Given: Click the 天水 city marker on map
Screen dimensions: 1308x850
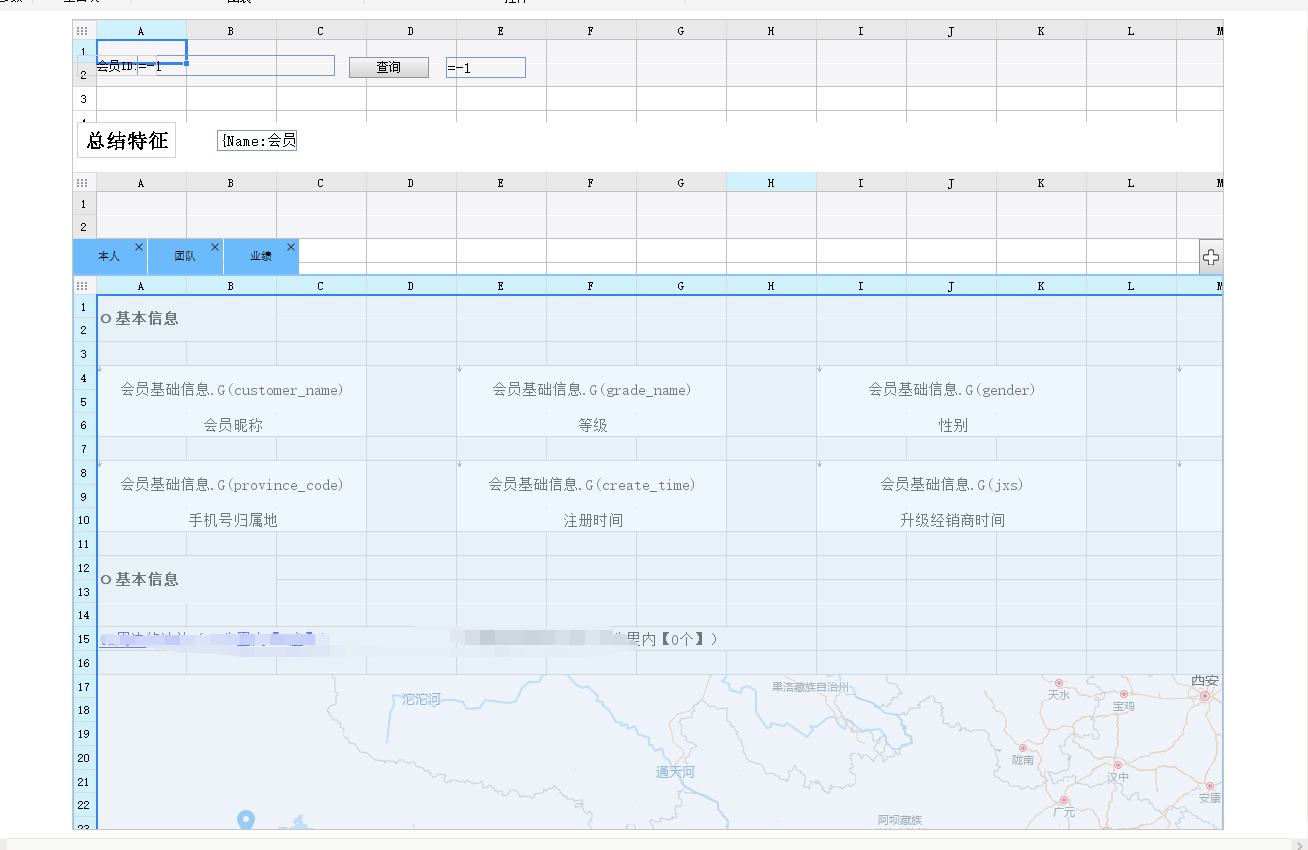Looking at the screenshot, I should tap(1058, 683).
